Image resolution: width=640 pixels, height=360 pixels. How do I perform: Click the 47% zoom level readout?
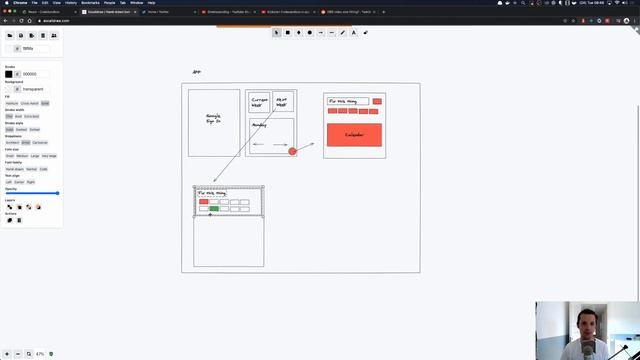click(40, 354)
